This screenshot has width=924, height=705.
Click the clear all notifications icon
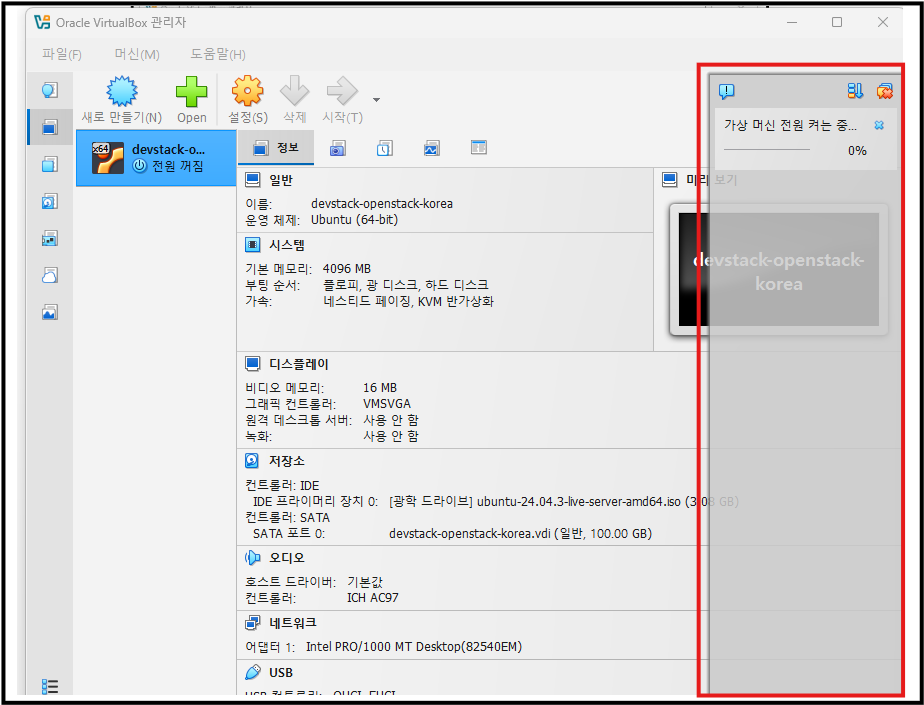885,91
